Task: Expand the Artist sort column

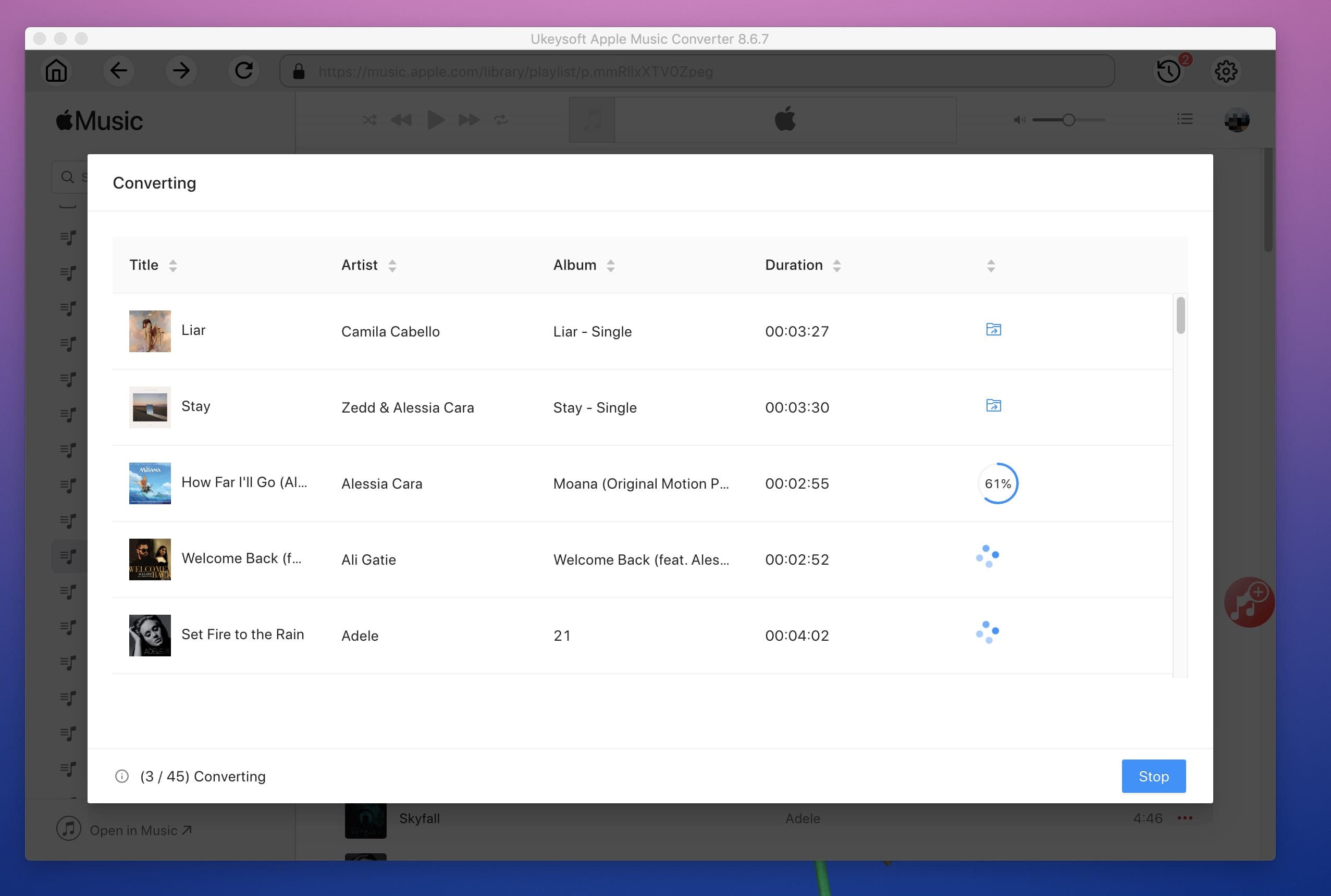Action: point(391,264)
